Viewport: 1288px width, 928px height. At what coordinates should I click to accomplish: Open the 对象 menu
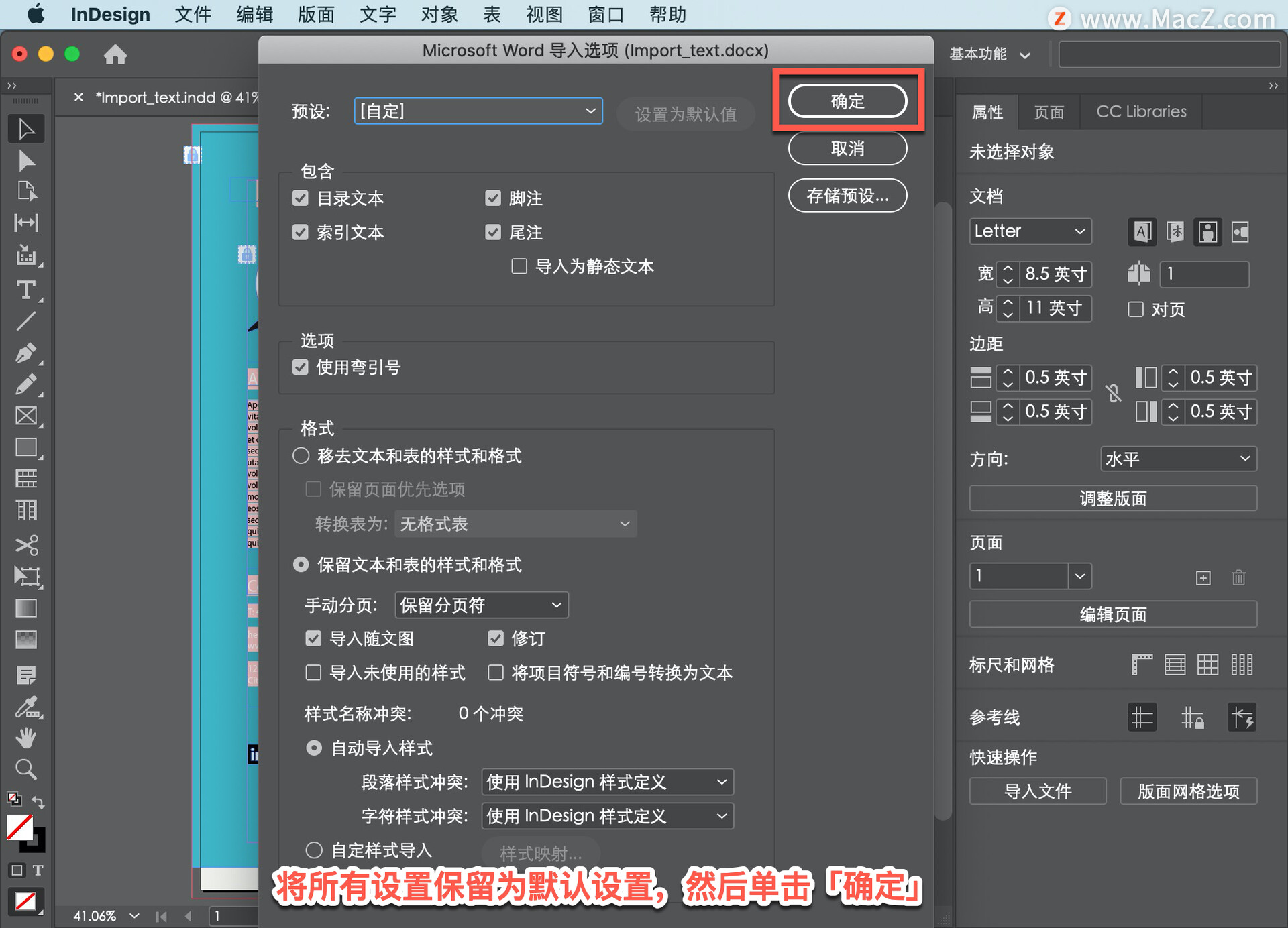point(439,15)
